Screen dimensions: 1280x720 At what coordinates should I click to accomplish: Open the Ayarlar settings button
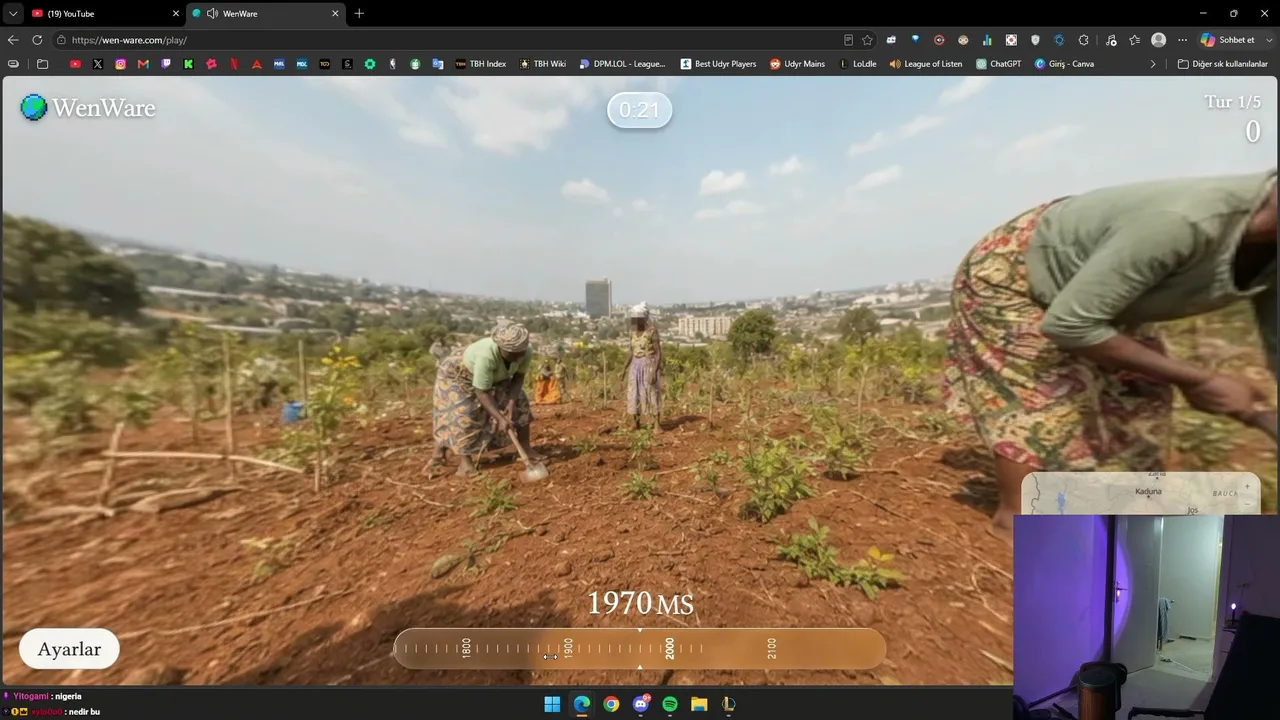[x=69, y=649]
